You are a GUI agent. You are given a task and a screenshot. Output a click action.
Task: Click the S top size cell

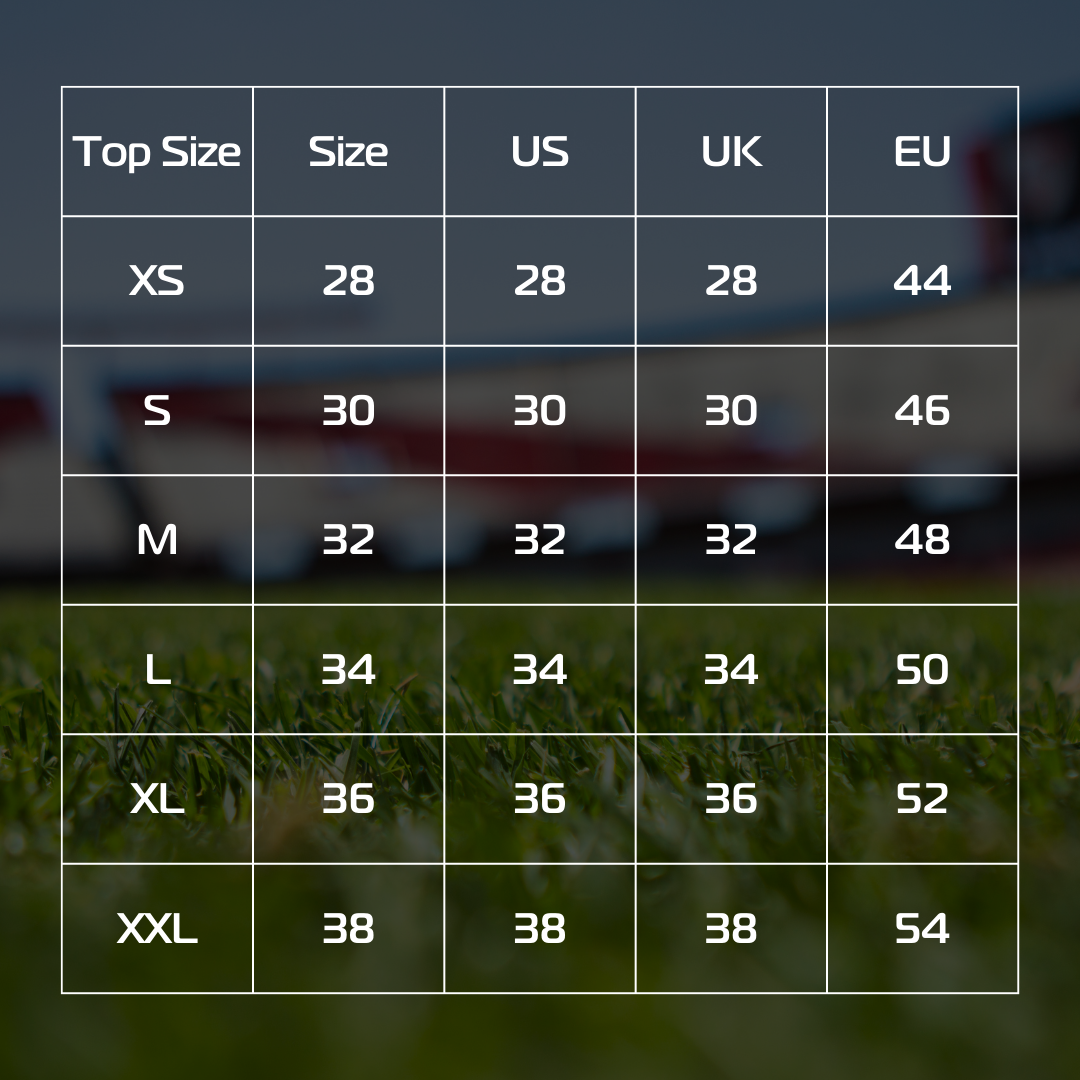pos(157,411)
